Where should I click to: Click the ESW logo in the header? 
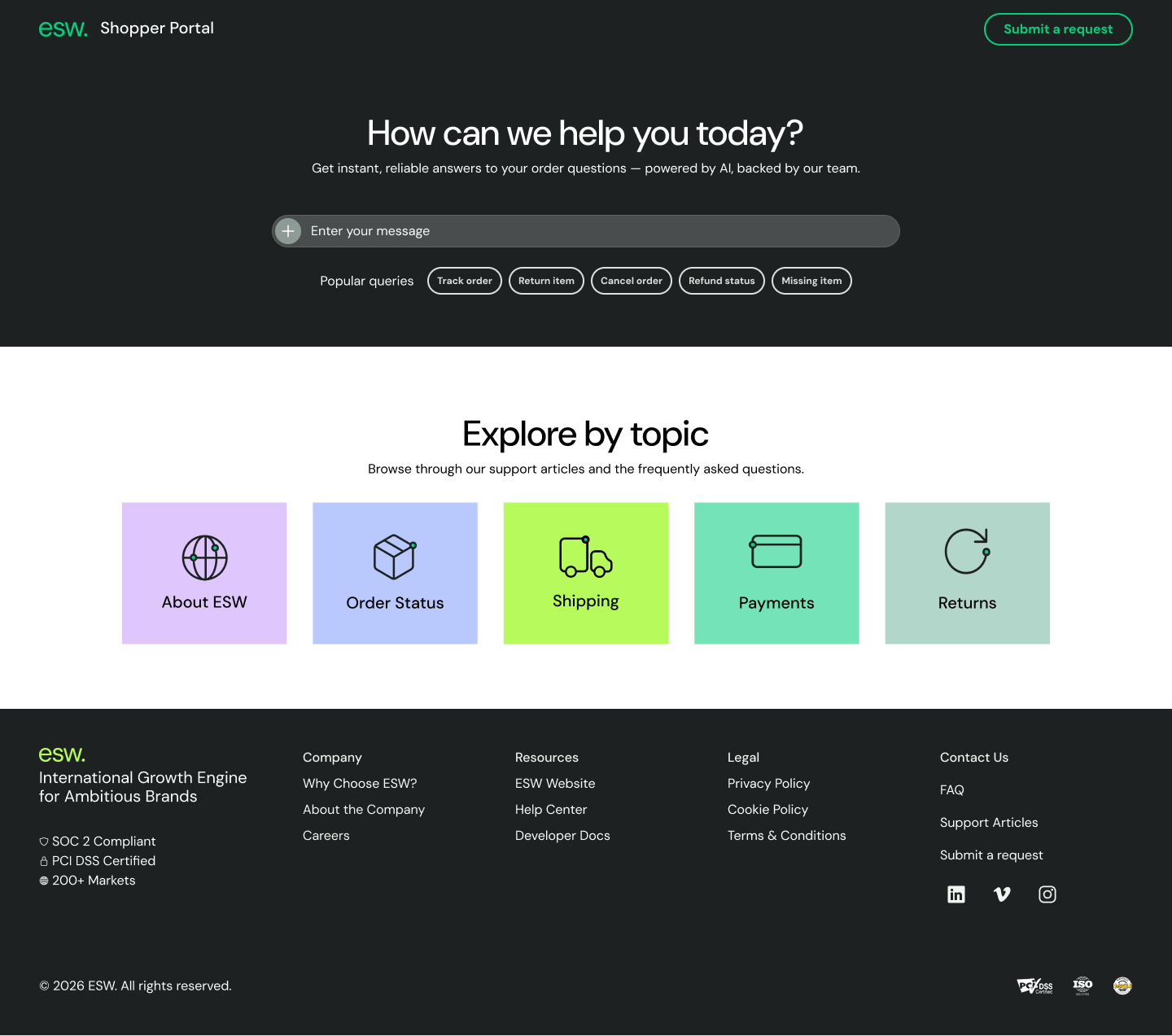63,29
